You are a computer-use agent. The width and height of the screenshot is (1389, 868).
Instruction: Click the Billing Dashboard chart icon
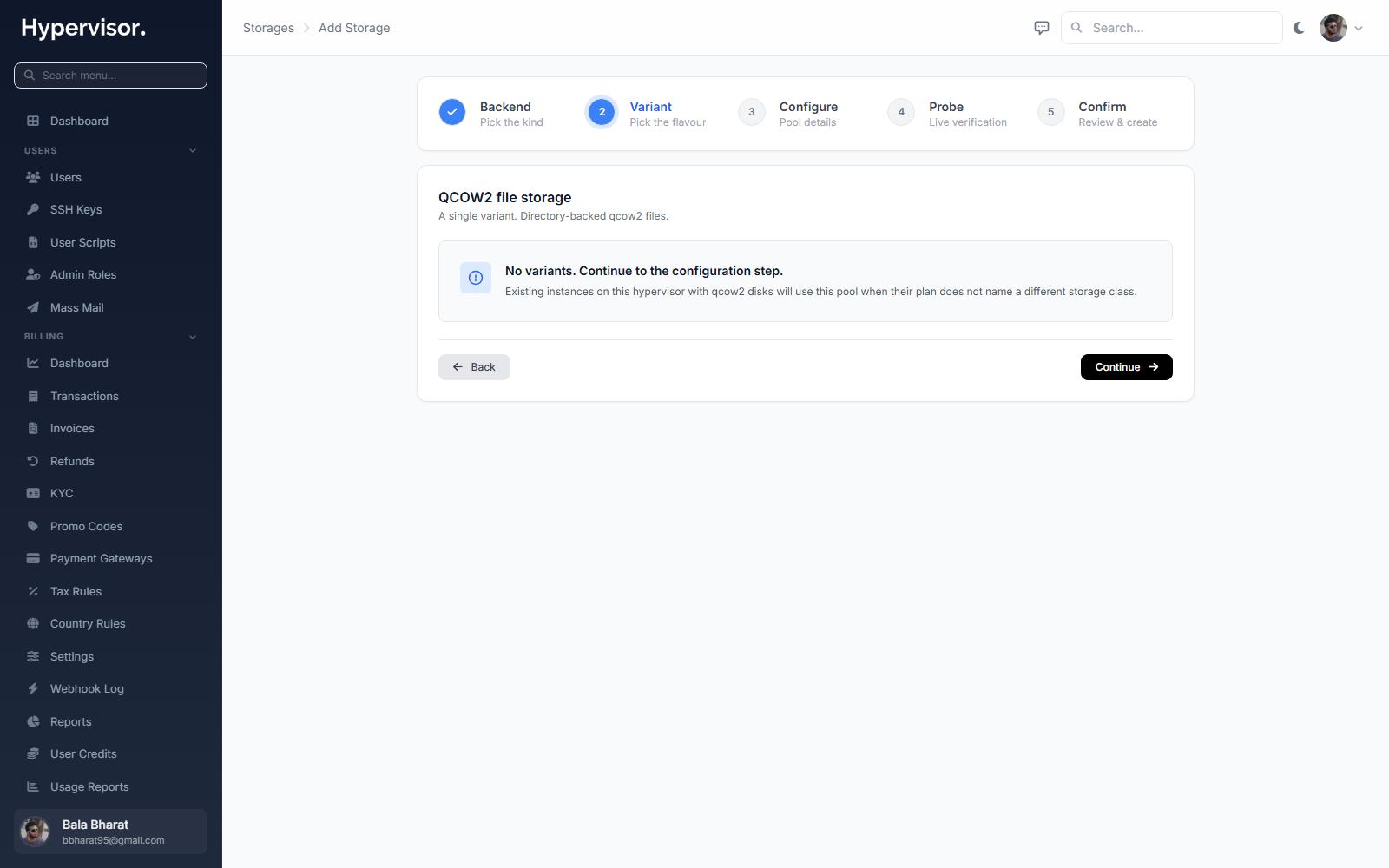(x=33, y=363)
